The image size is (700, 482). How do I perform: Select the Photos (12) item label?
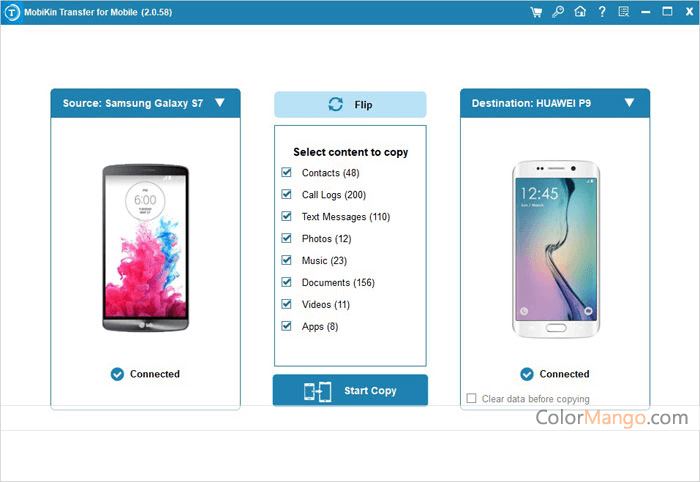point(326,239)
